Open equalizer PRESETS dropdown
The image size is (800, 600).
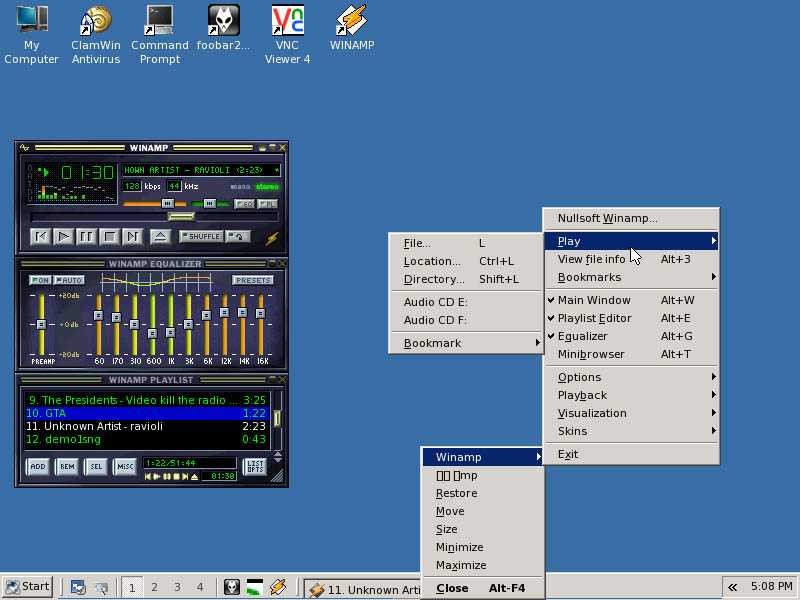coord(253,280)
